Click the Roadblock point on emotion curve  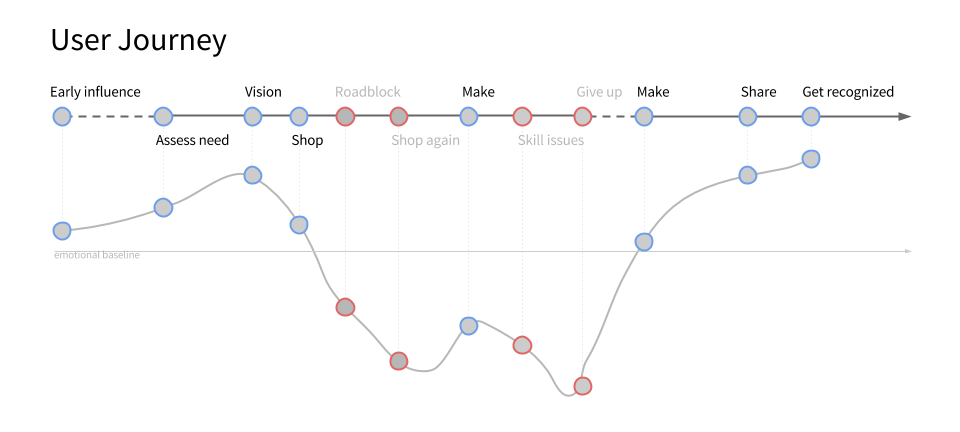click(x=345, y=307)
